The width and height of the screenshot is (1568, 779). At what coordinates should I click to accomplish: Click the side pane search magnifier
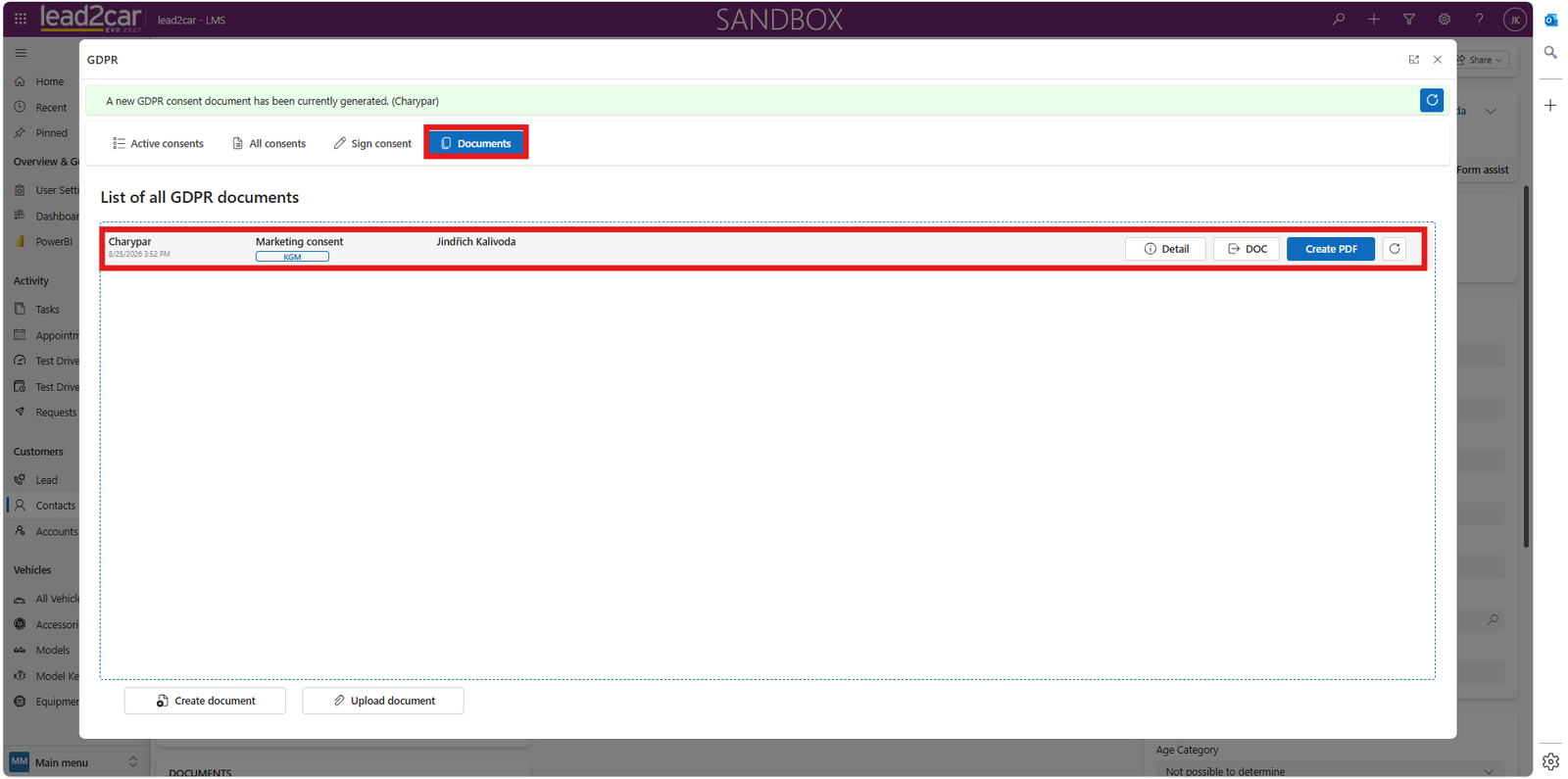[1550, 52]
